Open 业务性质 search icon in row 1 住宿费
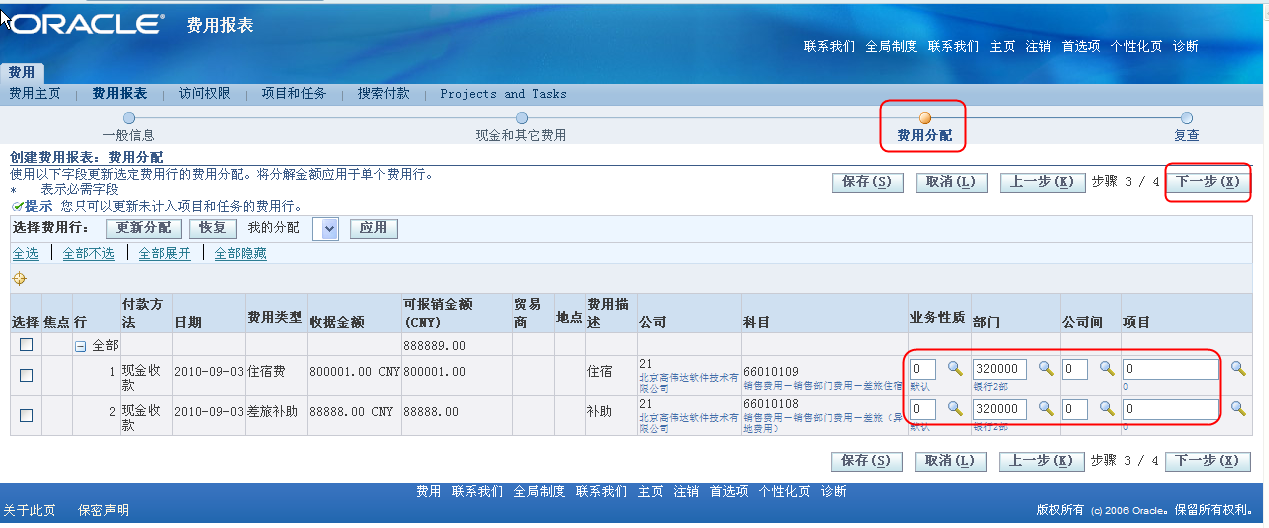Image resolution: width=1269 pixels, height=528 pixels. [955, 369]
